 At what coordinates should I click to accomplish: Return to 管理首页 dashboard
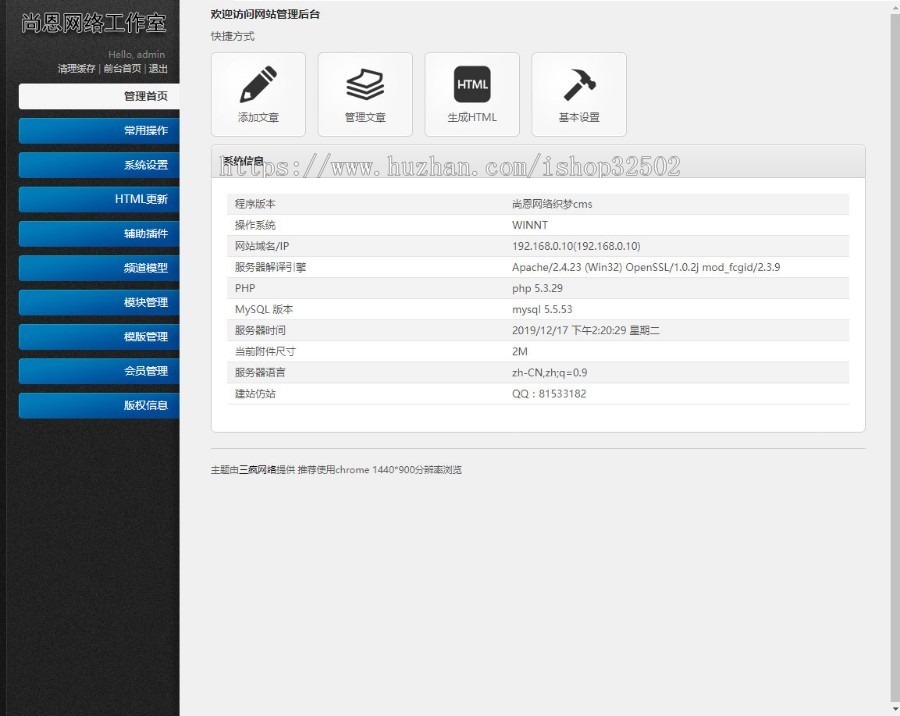coord(97,95)
